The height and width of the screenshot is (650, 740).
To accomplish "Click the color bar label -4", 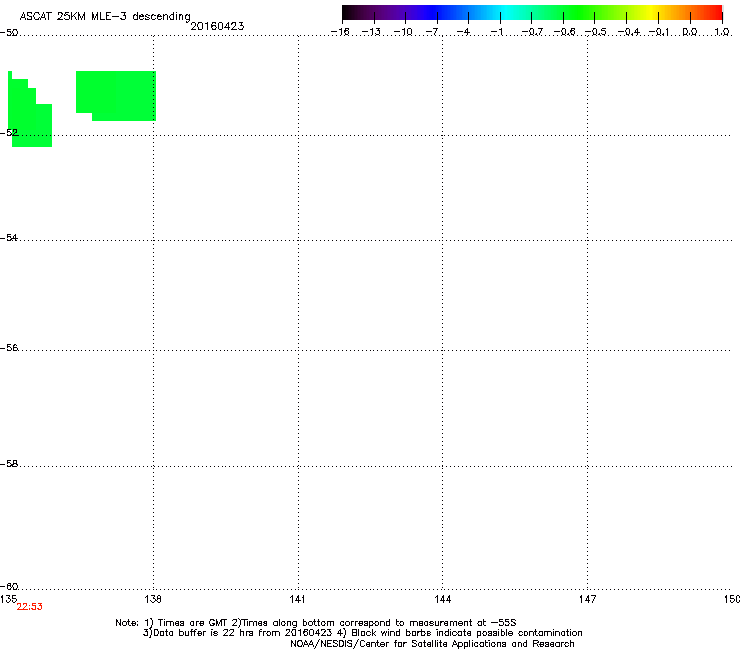I will click(x=463, y=32).
